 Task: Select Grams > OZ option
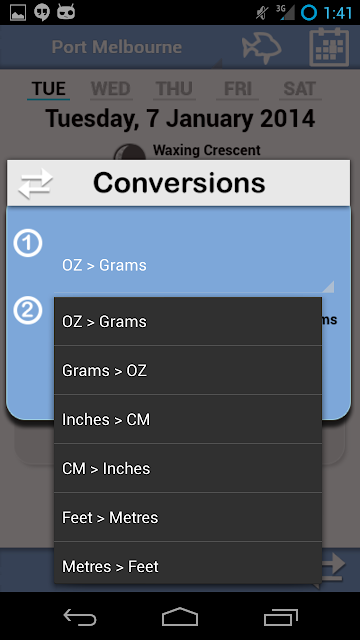click(x=188, y=370)
